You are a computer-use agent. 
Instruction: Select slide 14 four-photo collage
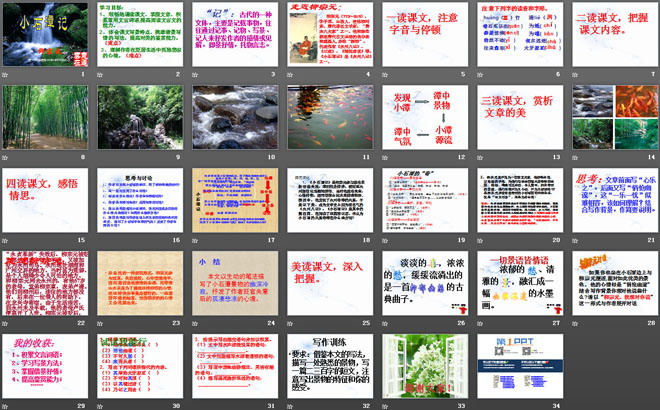[615, 117]
